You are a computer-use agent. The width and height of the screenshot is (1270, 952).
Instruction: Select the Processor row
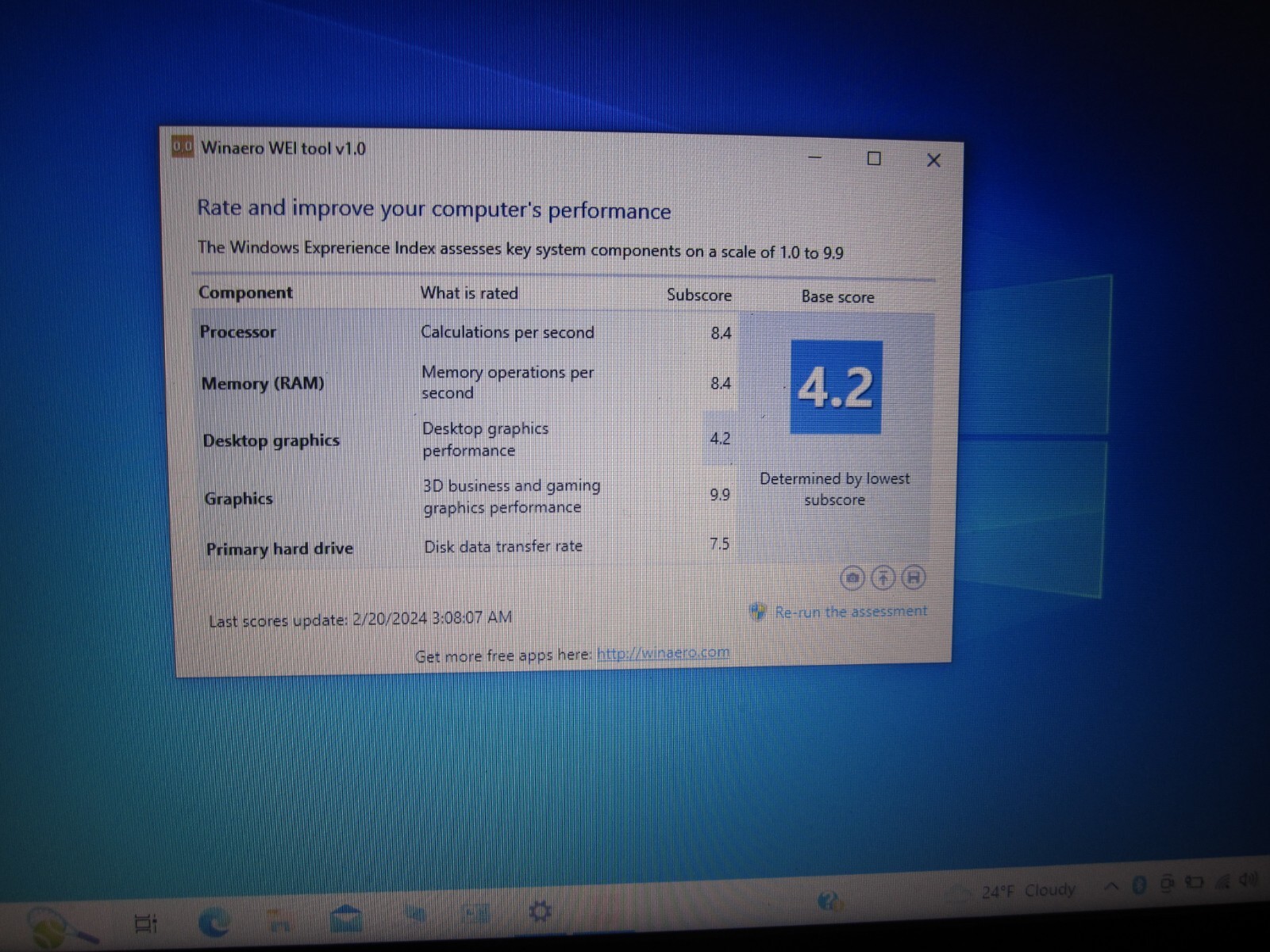465,332
